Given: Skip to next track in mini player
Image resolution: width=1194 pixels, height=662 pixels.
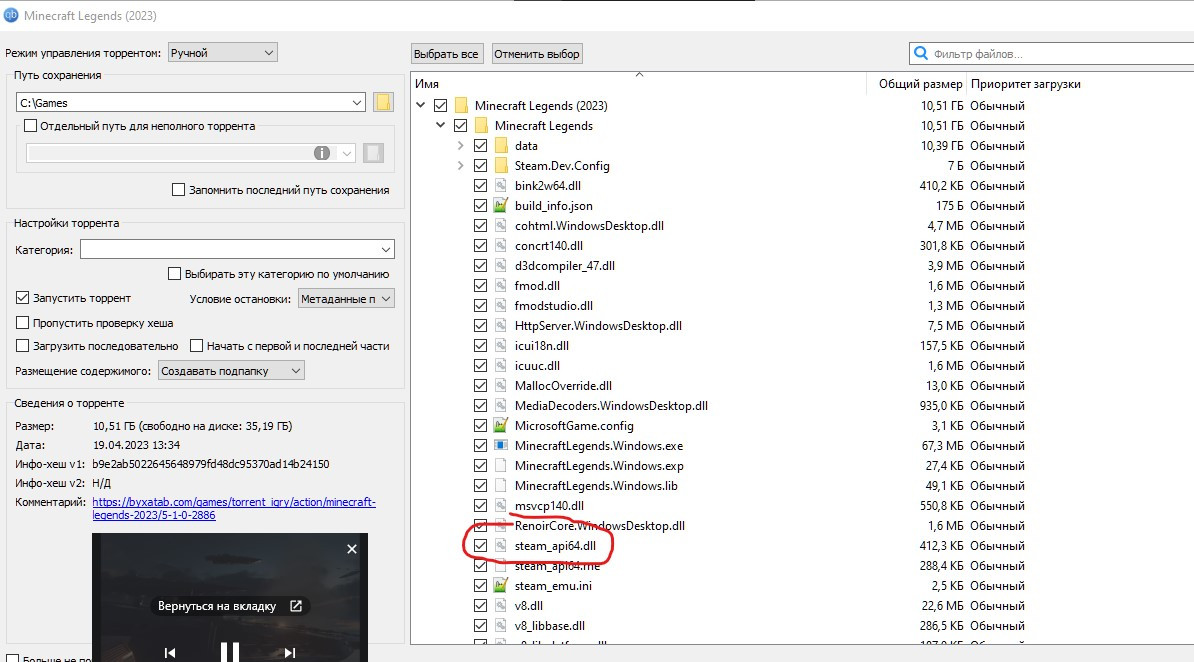Looking at the screenshot, I should pos(290,653).
